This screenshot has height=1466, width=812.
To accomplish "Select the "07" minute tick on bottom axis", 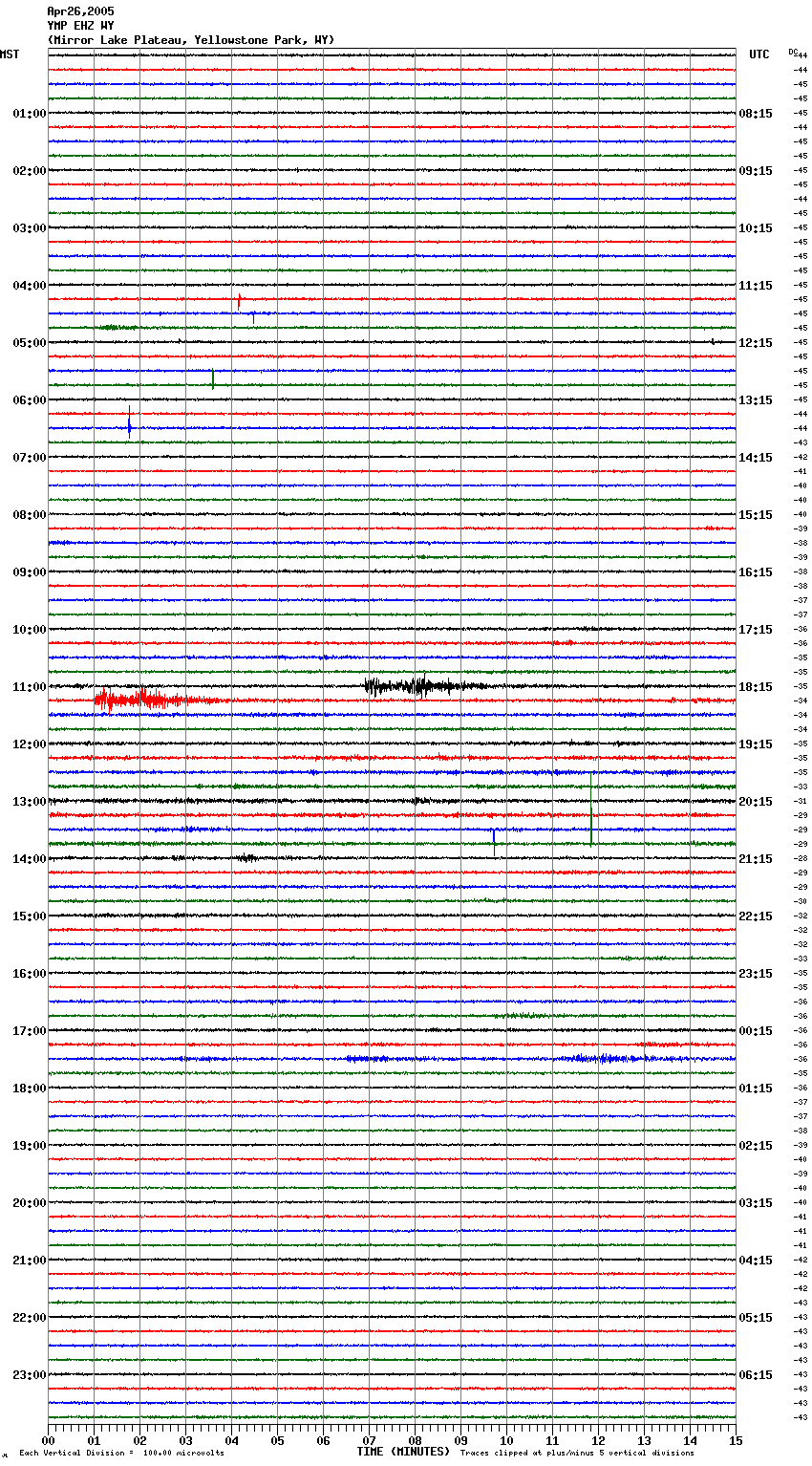I will [x=369, y=1440].
